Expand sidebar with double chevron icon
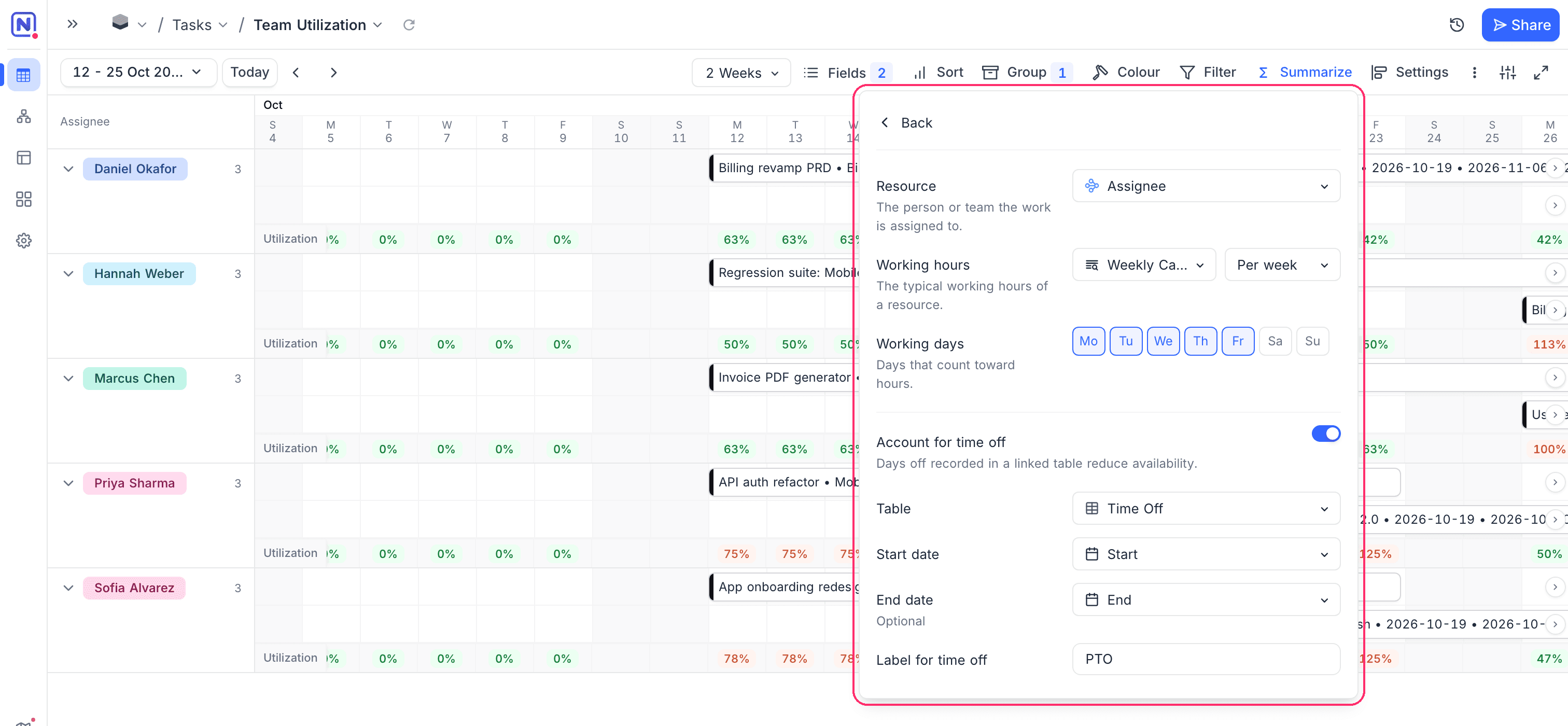 tap(73, 24)
